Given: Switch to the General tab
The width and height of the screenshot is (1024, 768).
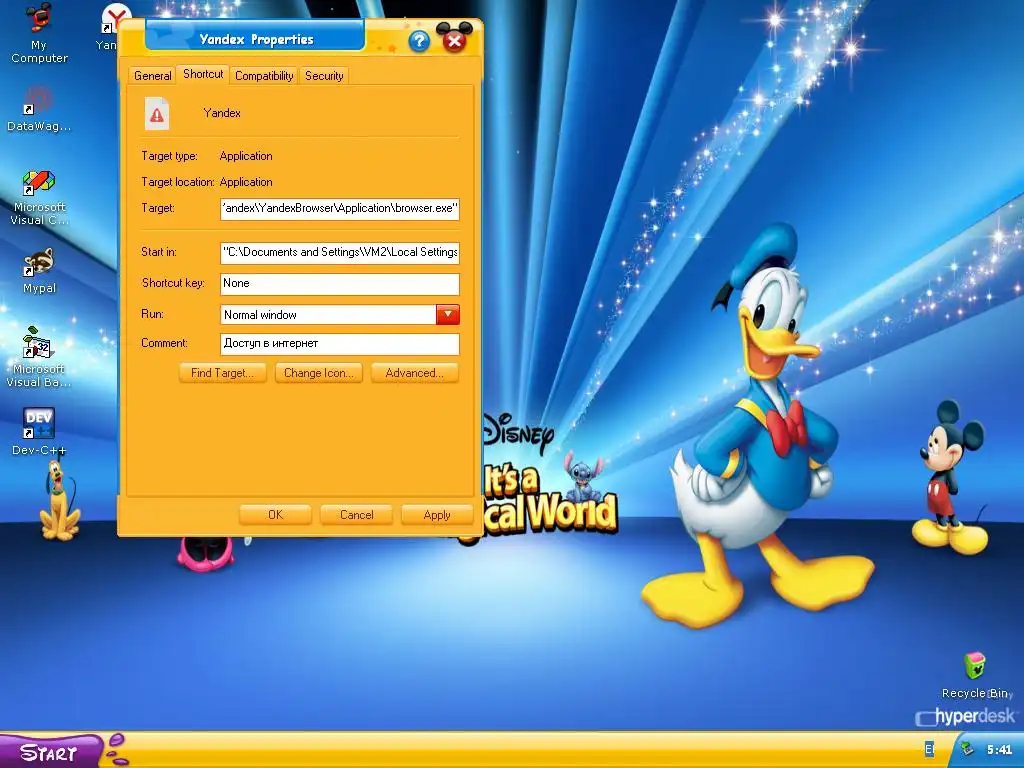Looking at the screenshot, I should pyautogui.click(x=152, y=76).
